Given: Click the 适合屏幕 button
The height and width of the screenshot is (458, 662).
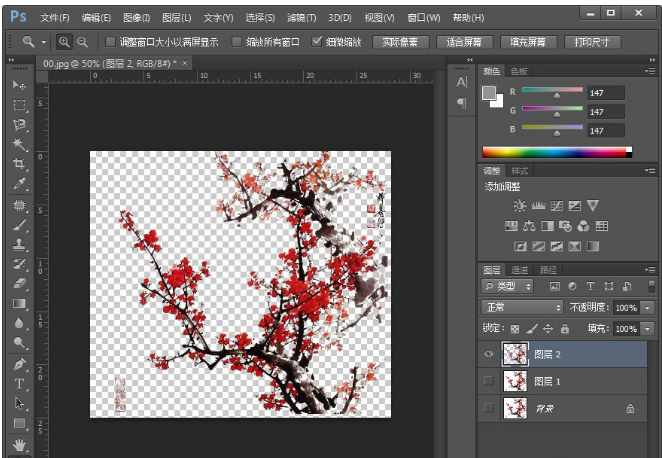Looking at the screenshot, I should click(464, 42).
